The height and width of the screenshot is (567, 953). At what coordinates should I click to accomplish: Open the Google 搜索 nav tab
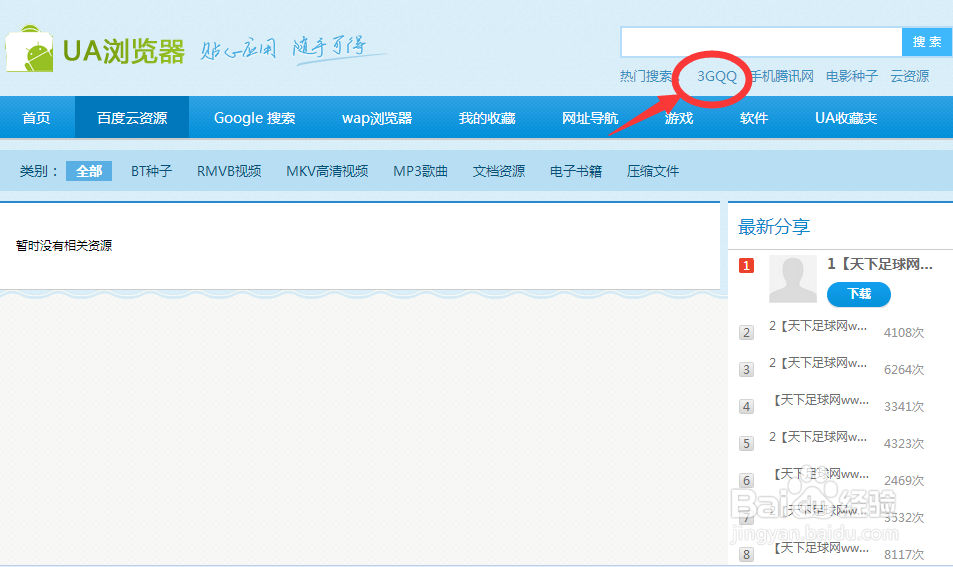(254, 118)
